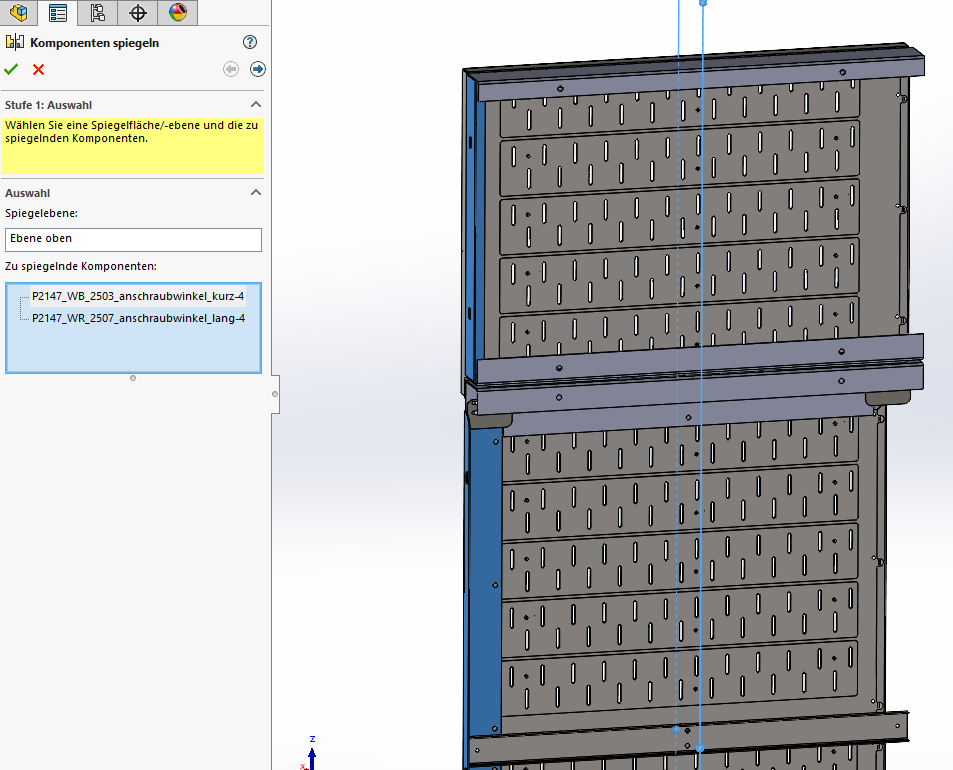The image size is (953, 770).
Task: Select the Spiegelebene field with Ebene oben
Action: 133,239
